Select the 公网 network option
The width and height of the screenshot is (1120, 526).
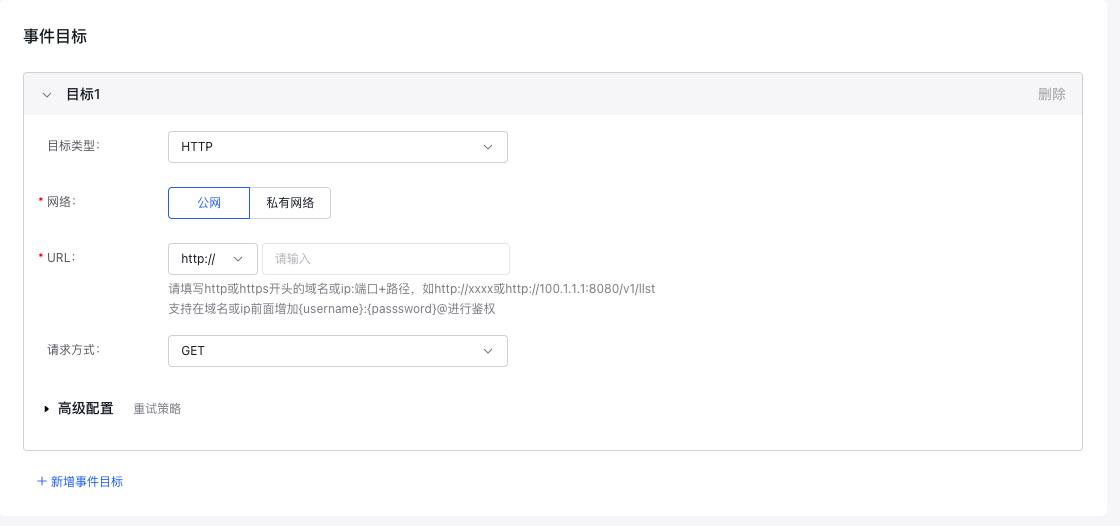pos(209,202)
